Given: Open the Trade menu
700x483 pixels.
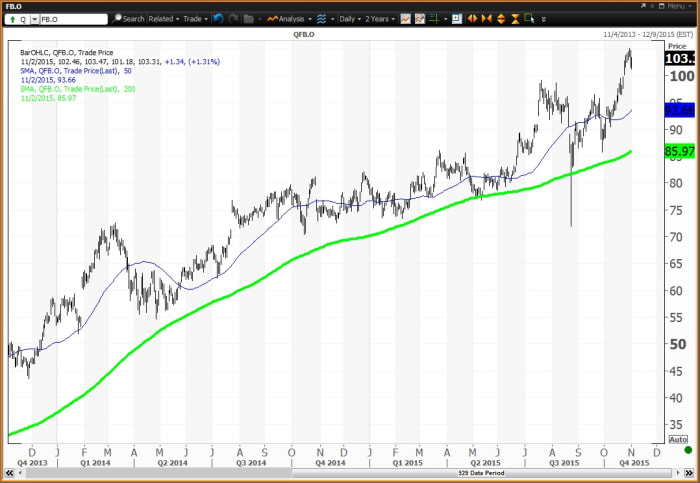Looking at the screenshot, I should 195,19.
